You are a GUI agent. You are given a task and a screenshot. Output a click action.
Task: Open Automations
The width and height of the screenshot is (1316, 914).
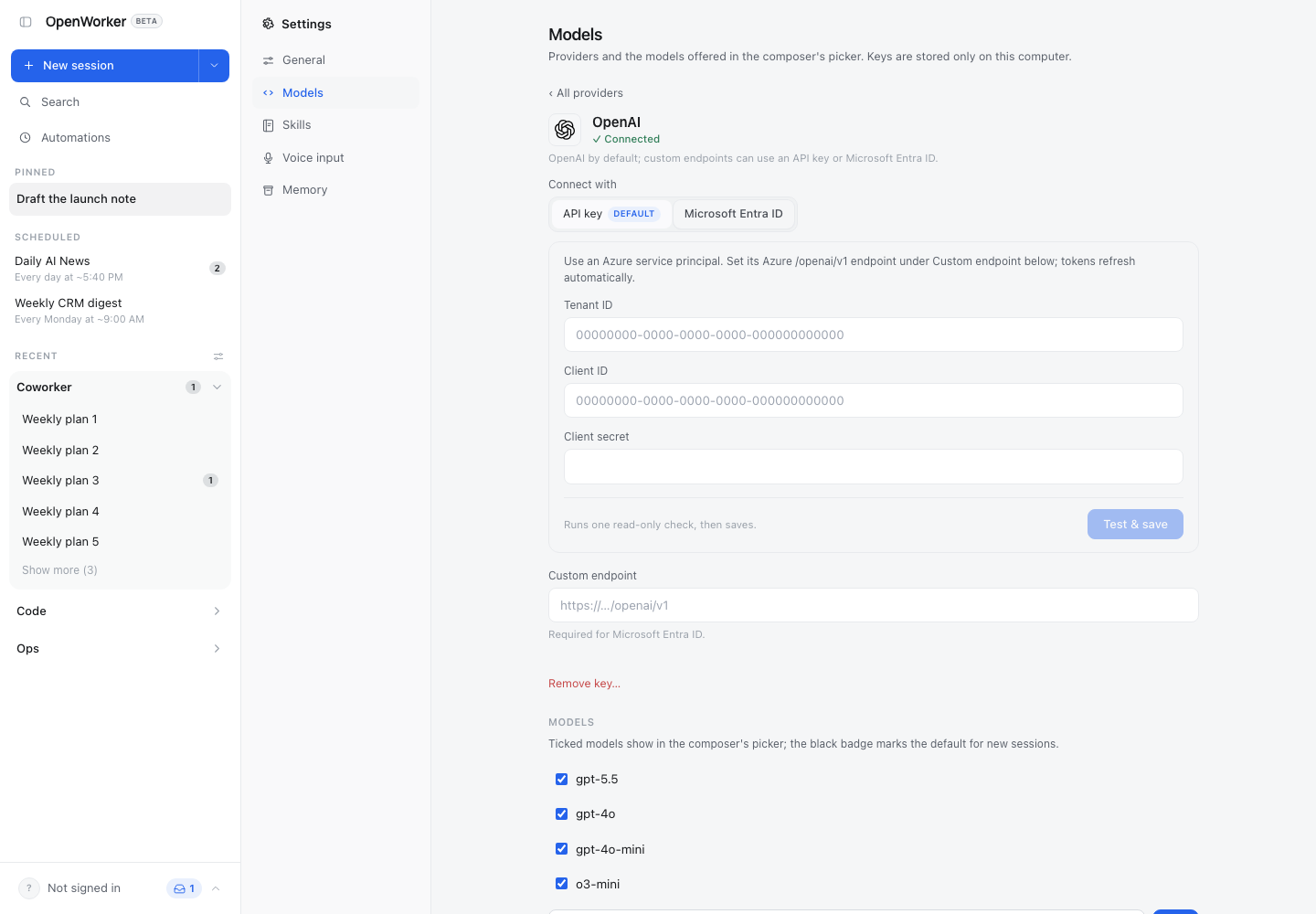[x=120, y=138]
